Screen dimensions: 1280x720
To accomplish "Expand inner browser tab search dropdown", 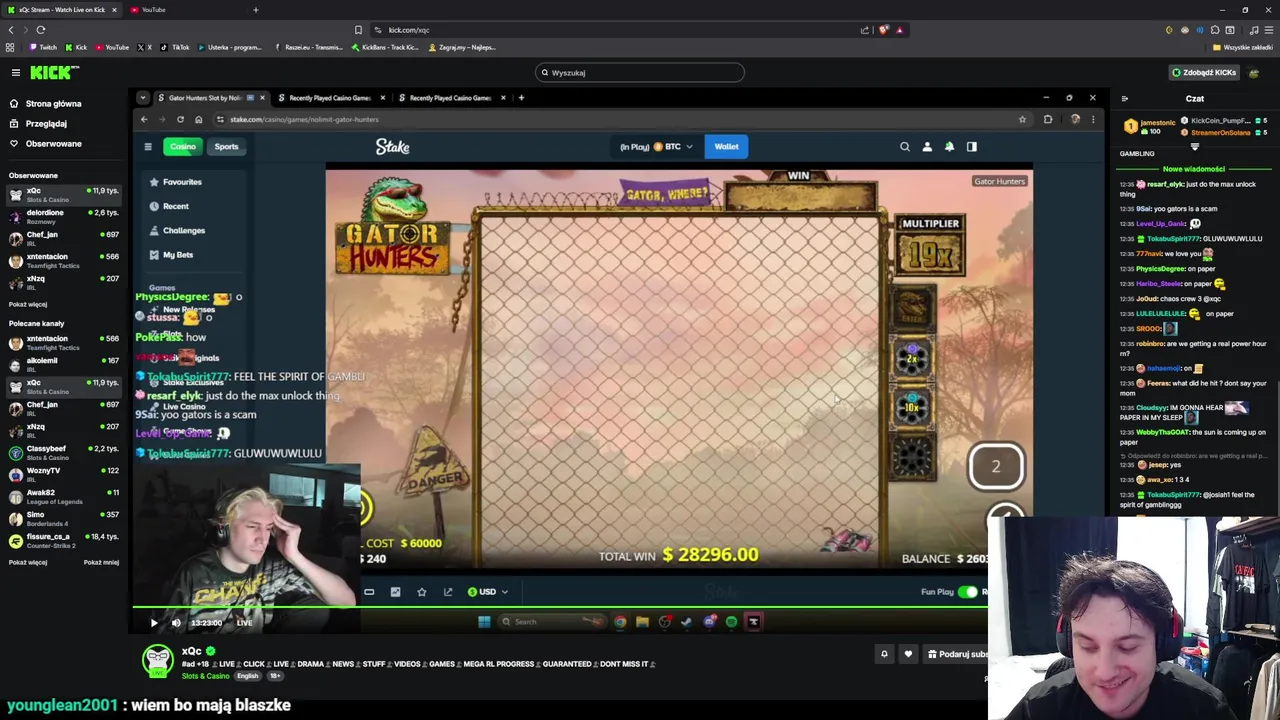I will click(144, 98).
